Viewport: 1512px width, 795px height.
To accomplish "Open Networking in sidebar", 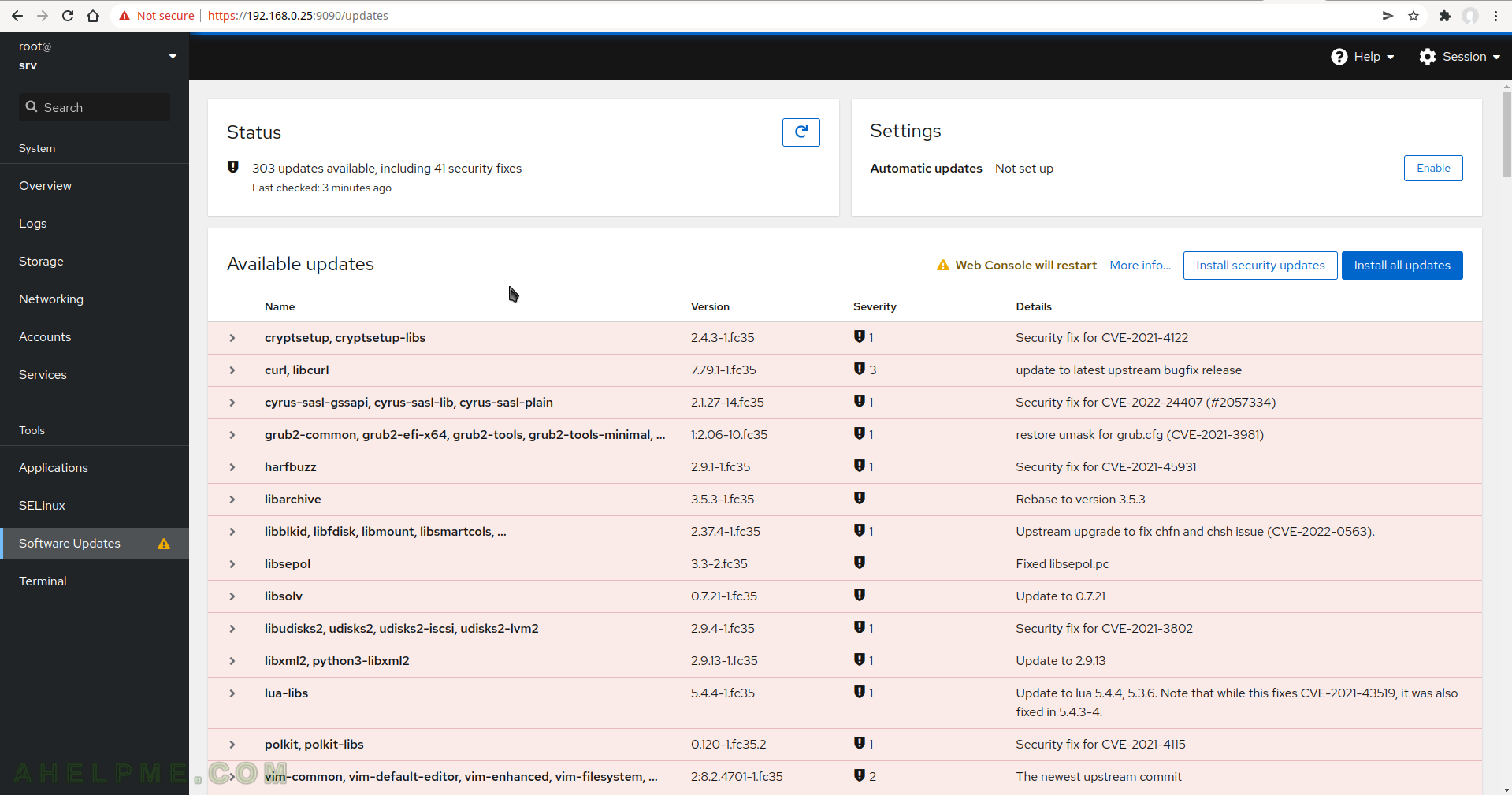I will pyautogui.click(x=95, y=299).
